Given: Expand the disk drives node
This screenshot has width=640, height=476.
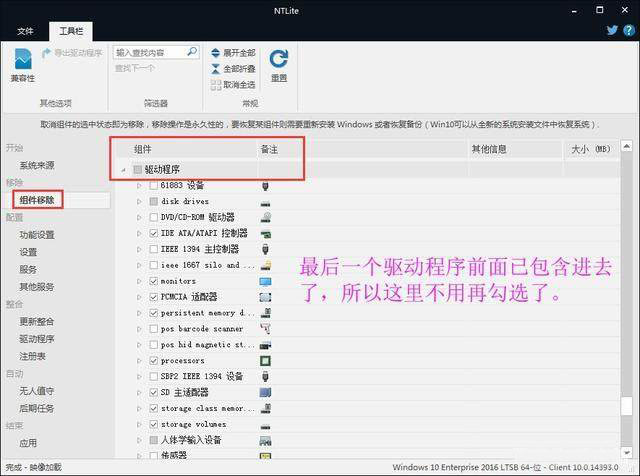Looking at the screenshot, I should coord(139,201).
